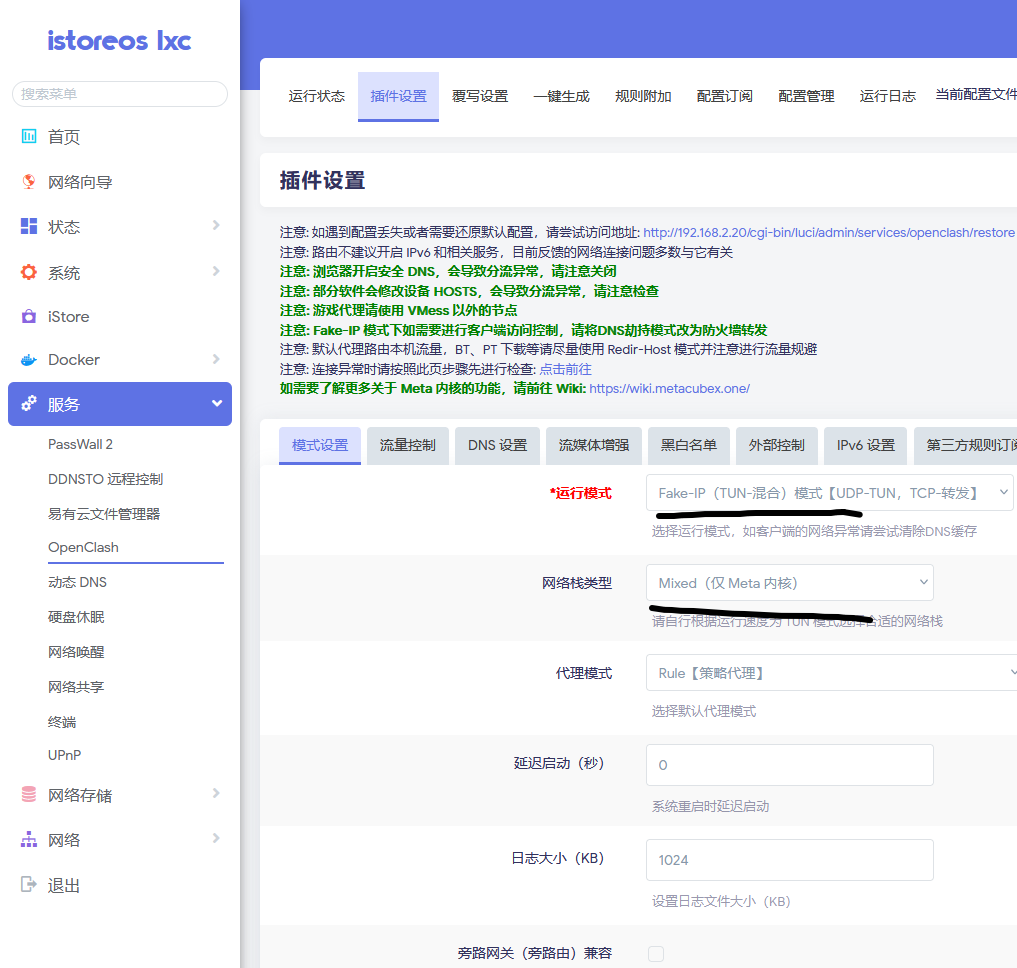
Task: Switch to the DNS 设置 sub-tab
Action: click(x=497, y=446)
